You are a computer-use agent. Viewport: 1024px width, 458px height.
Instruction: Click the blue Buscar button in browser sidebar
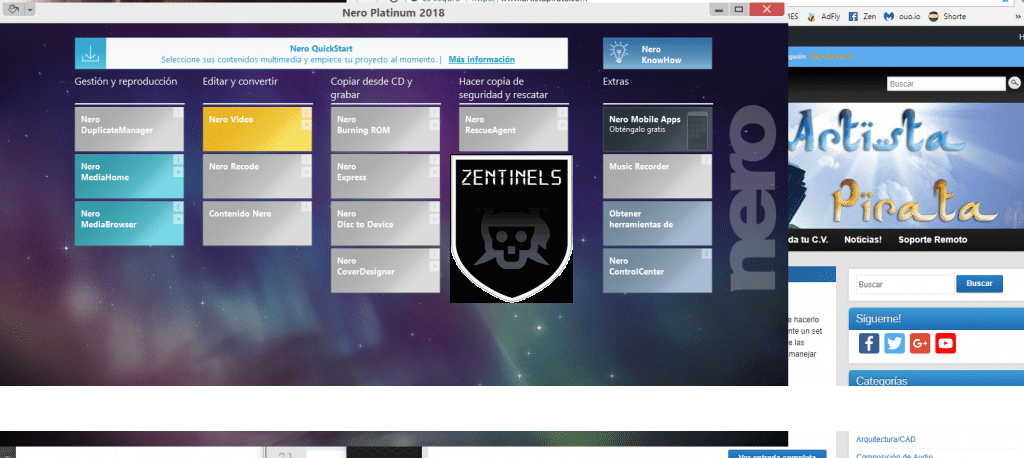[979, 284]
